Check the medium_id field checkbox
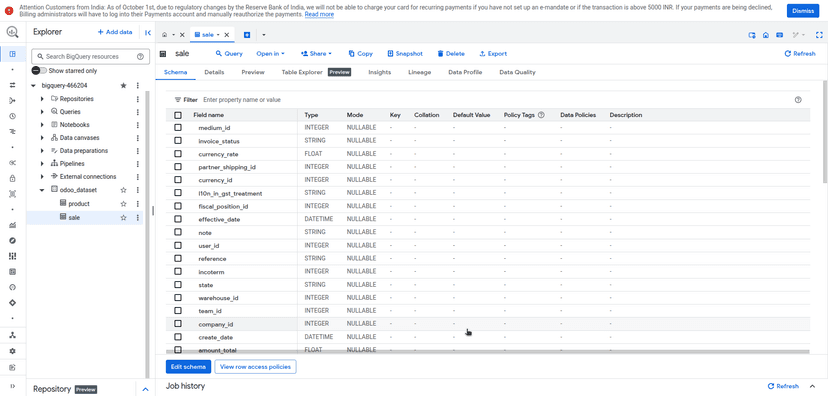828x396 pixels. [x=178, y=127]
